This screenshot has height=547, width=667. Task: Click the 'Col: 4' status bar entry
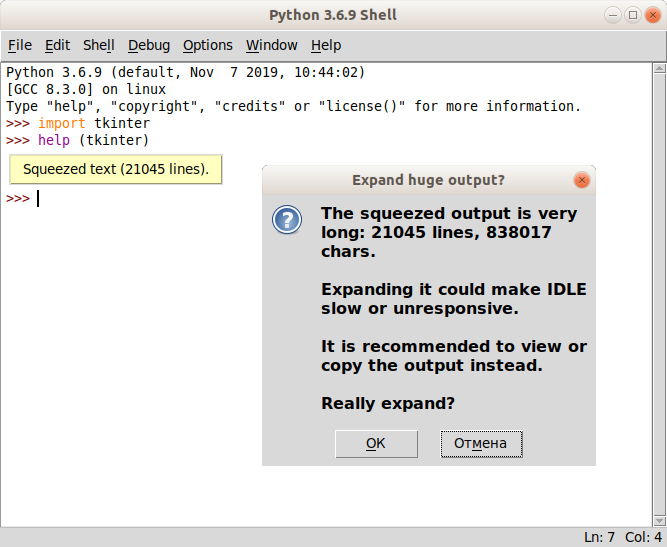pos(643,537)
